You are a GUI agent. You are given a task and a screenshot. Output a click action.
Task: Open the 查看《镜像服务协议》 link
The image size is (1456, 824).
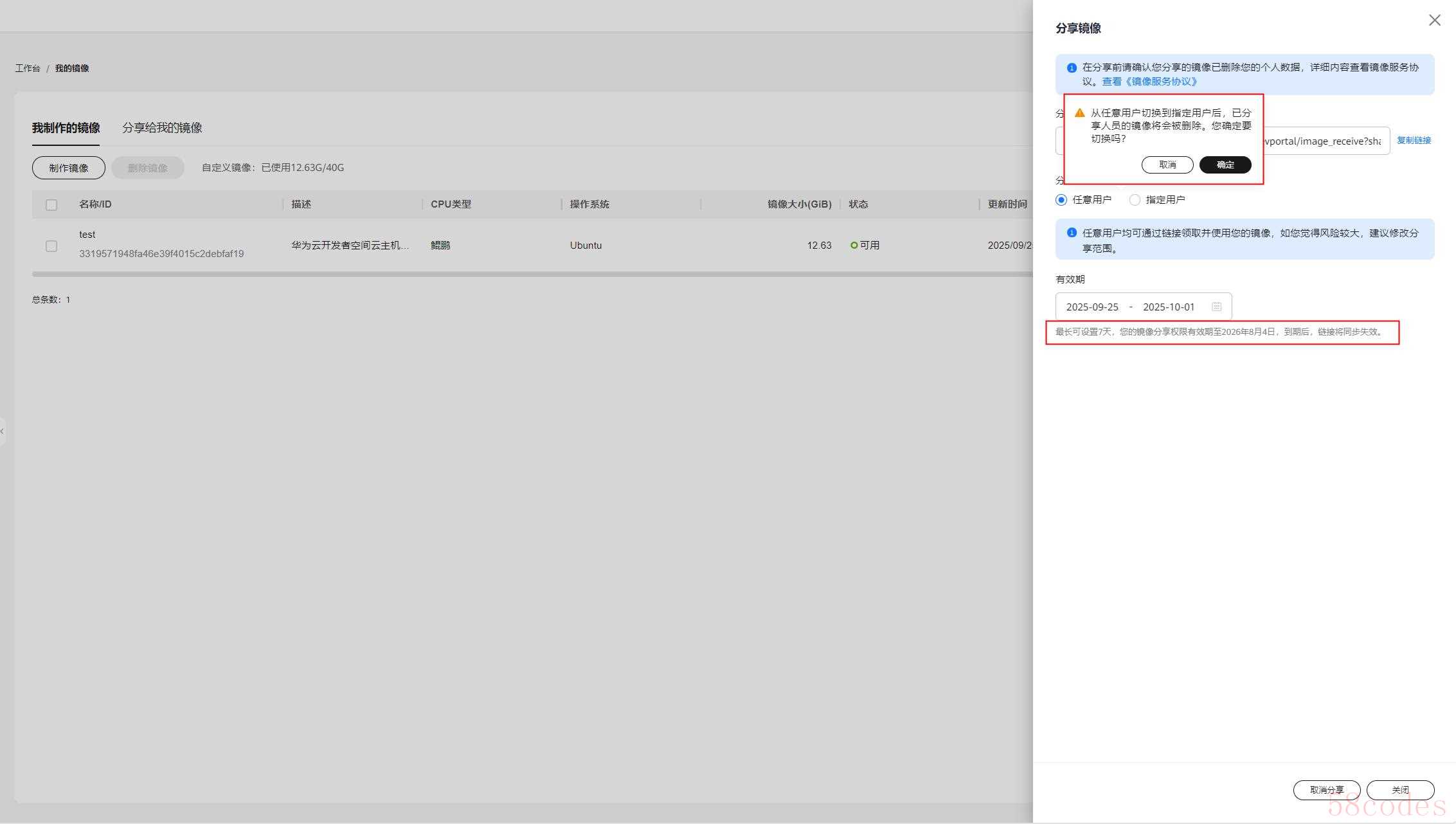pyautogui.click(x=1149, y=82)
